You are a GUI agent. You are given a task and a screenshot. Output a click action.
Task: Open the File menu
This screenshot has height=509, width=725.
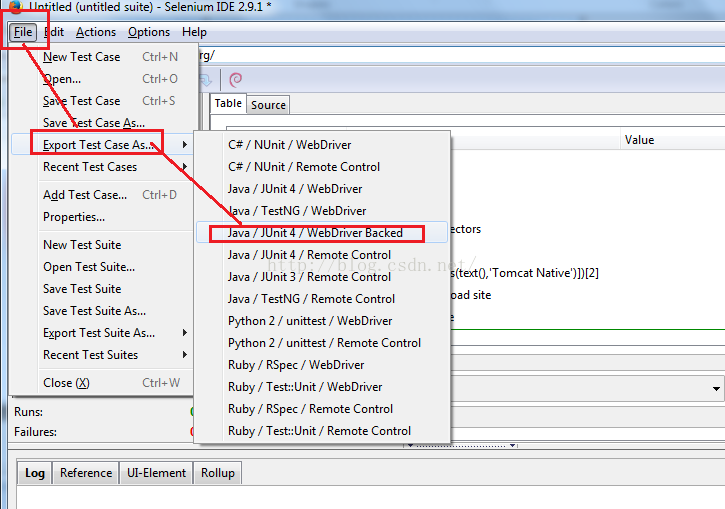click(23, 32)
